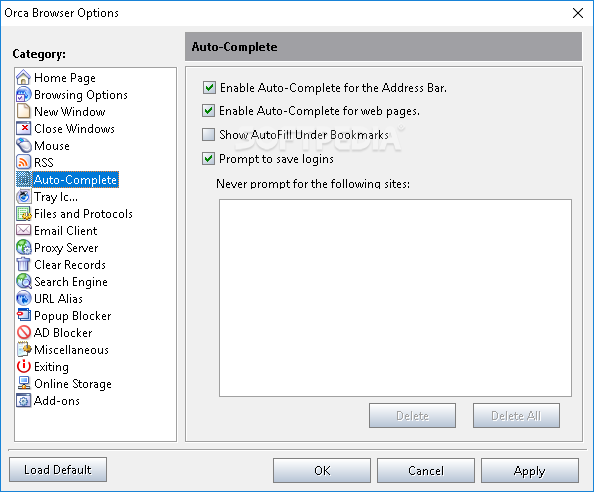The height and width of the screenshot is (492, 594).
Task: Click the URL Alias globe icon
Action: (23, 298)
